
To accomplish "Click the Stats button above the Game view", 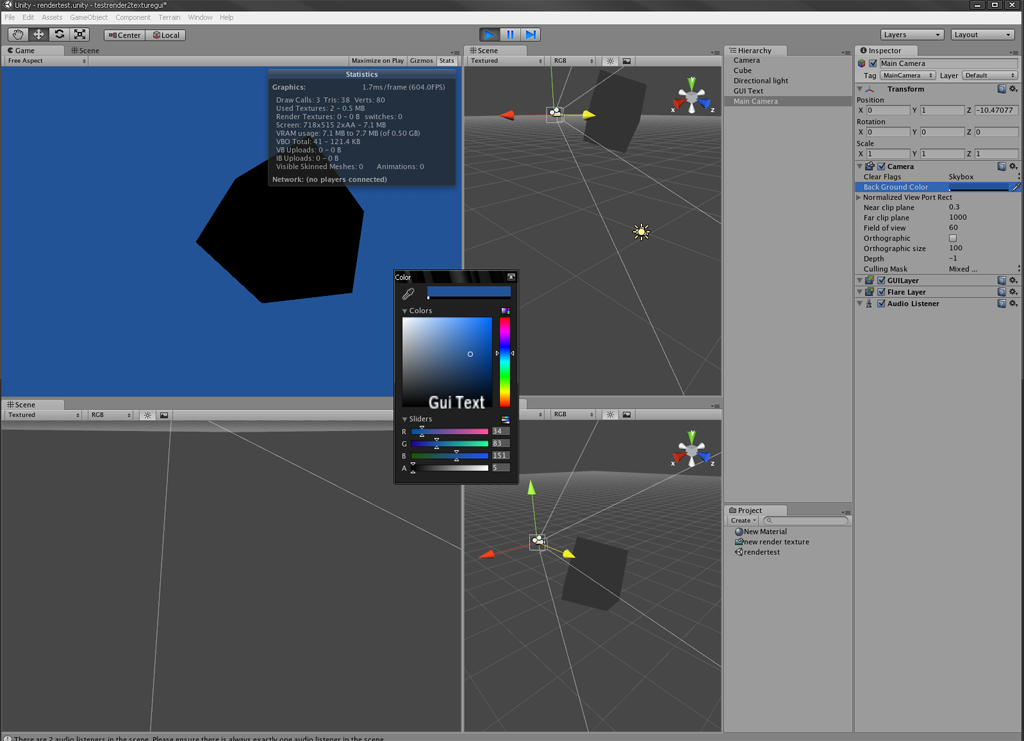I will (446, 60).
